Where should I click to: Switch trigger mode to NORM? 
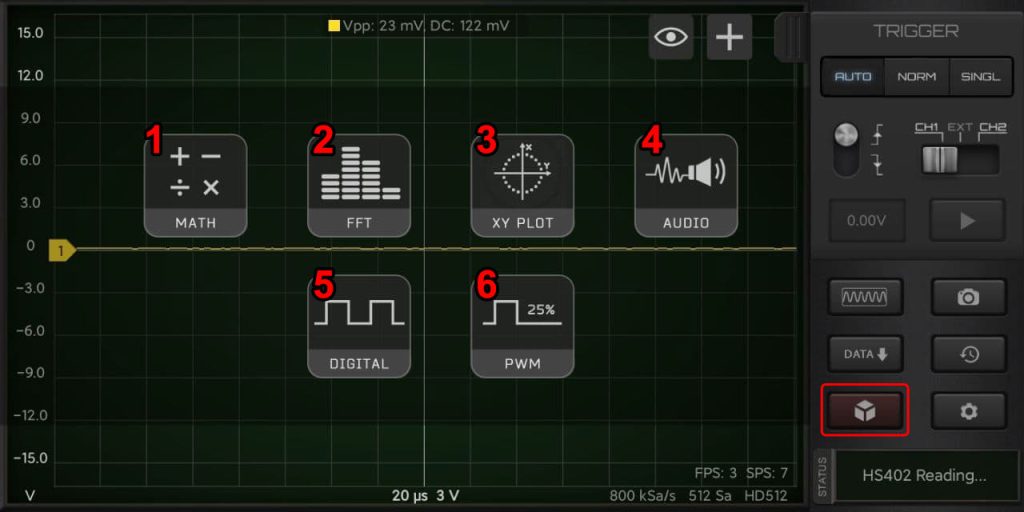tap(916, 77)
